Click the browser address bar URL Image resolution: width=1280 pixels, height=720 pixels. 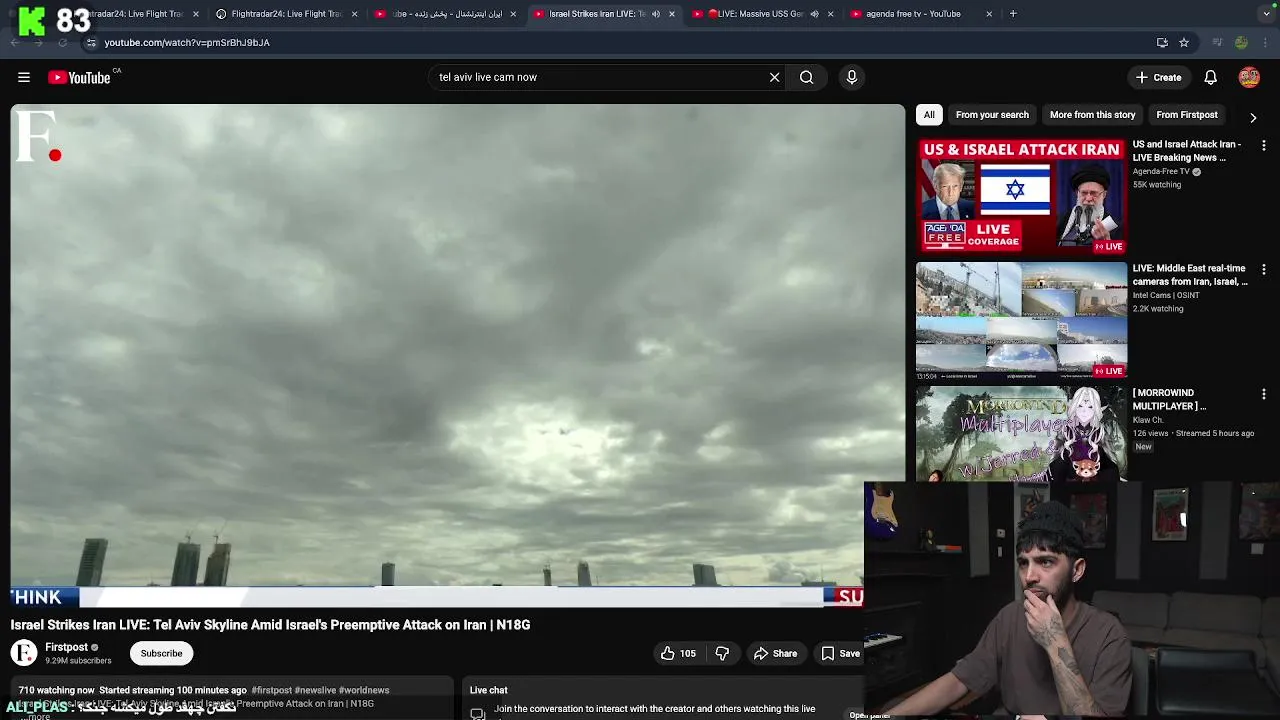pyautogui.click(x=187, y=43)
